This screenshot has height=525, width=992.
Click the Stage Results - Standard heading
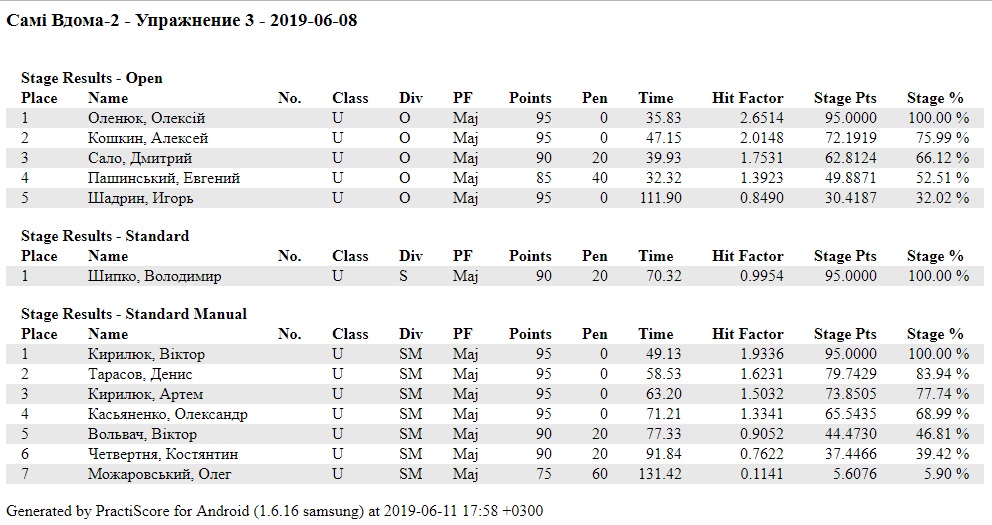tap(105, 236)
